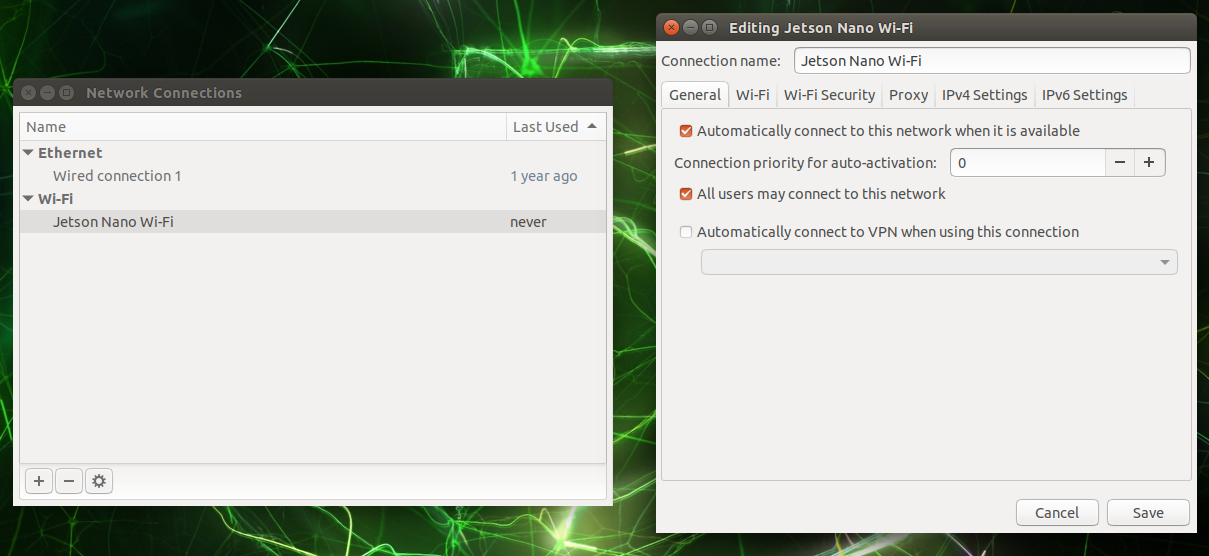Increase connection priority with plus stepper

[1150, 162]
